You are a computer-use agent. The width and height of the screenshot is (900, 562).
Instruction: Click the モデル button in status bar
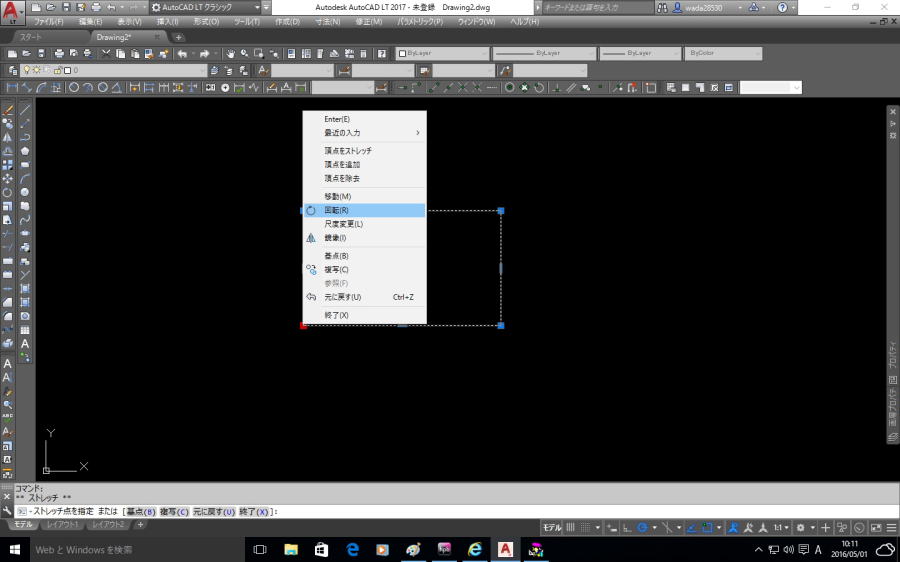coord(552,528)
